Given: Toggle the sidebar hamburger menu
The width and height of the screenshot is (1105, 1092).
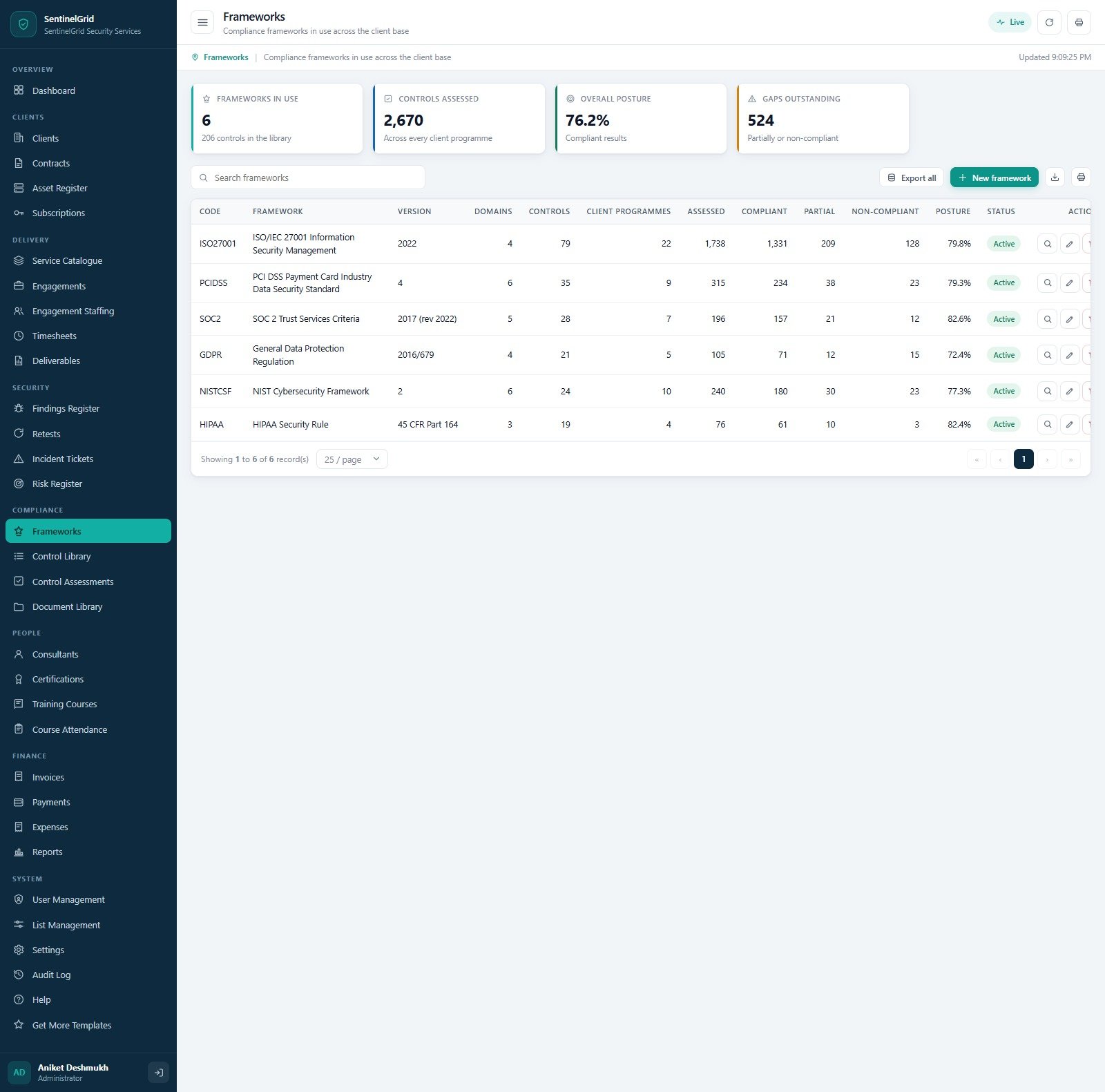Looking at the screenshot, I should (202, 22).
